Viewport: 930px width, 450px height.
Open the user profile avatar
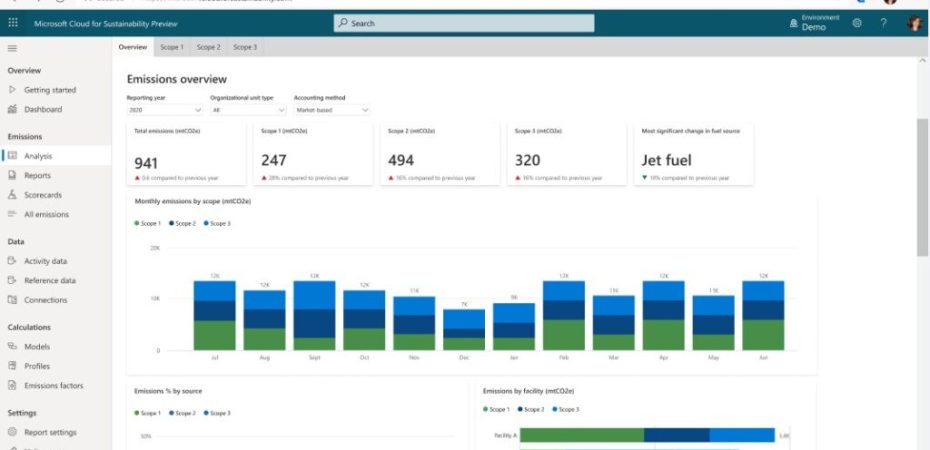click(x=914, y=23)
